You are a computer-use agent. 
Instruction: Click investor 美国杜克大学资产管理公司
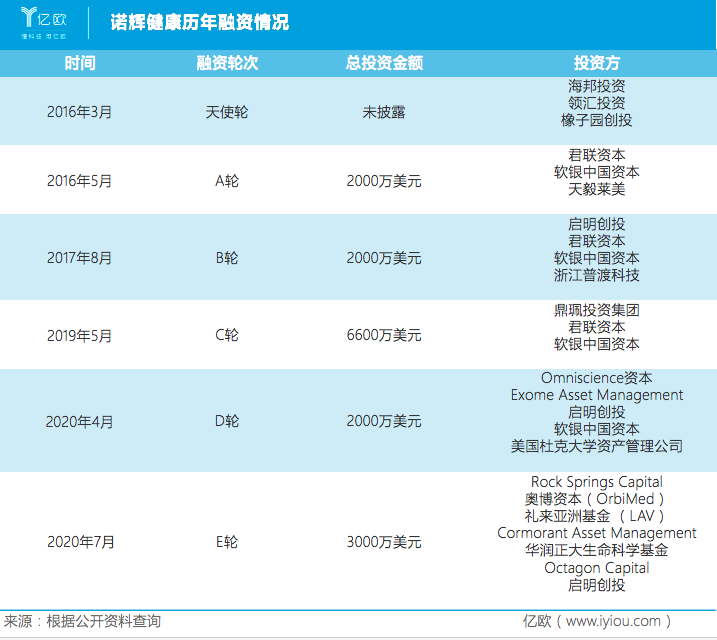point(597,446)
